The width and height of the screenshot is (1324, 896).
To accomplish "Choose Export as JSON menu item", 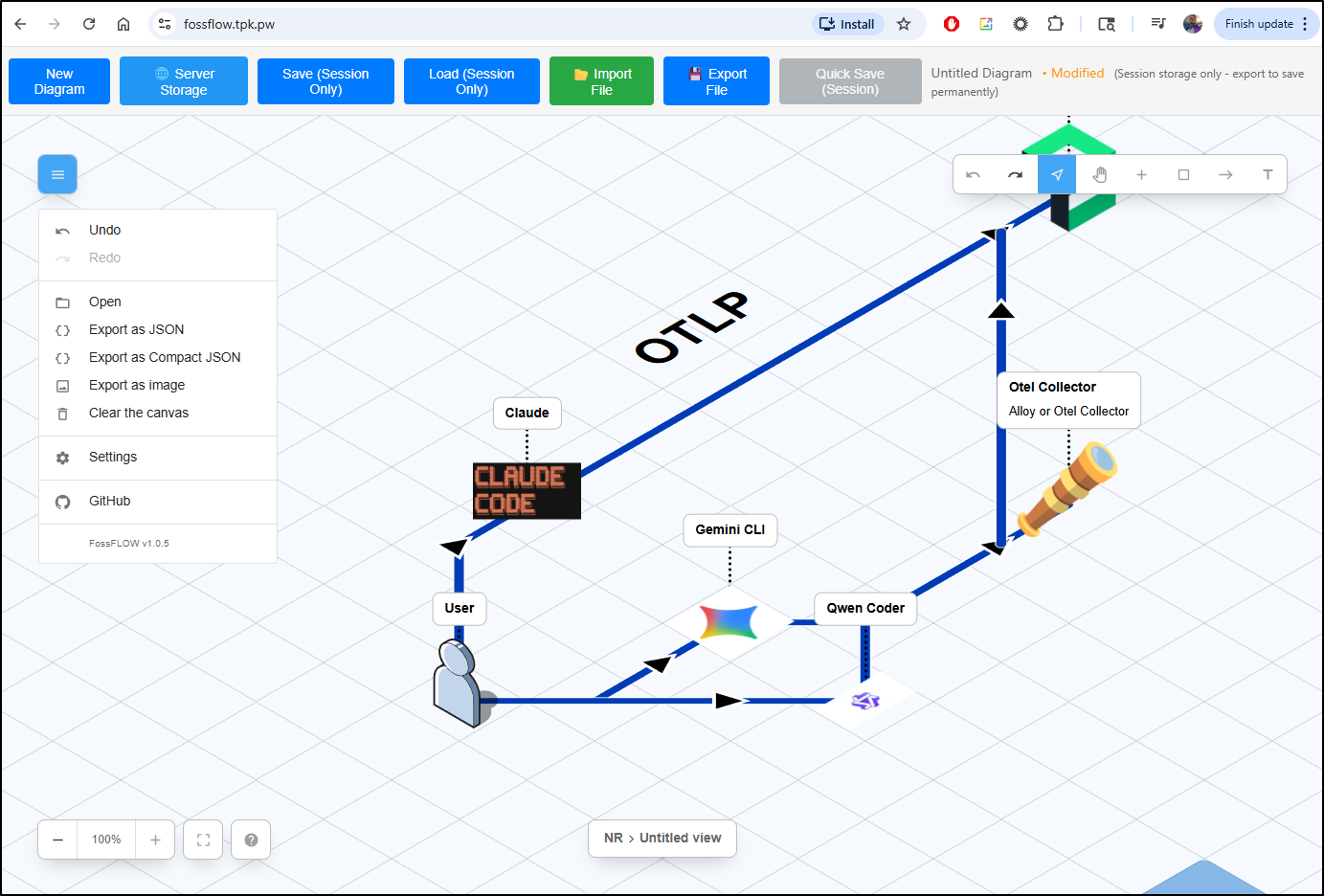I will point(136,329).
